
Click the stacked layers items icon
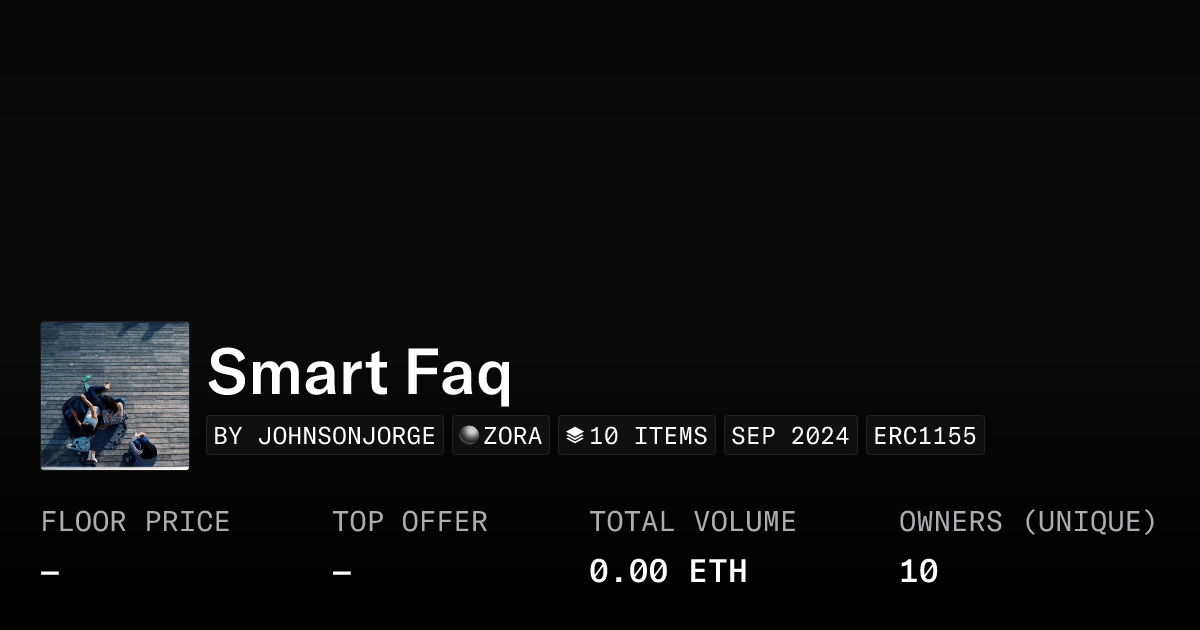(575, 436)
